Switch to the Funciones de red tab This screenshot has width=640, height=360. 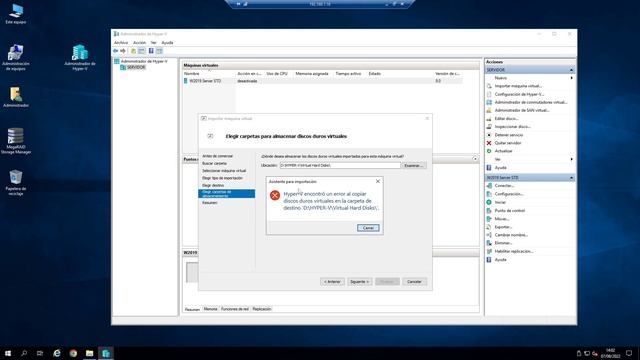tap(235, 309)
